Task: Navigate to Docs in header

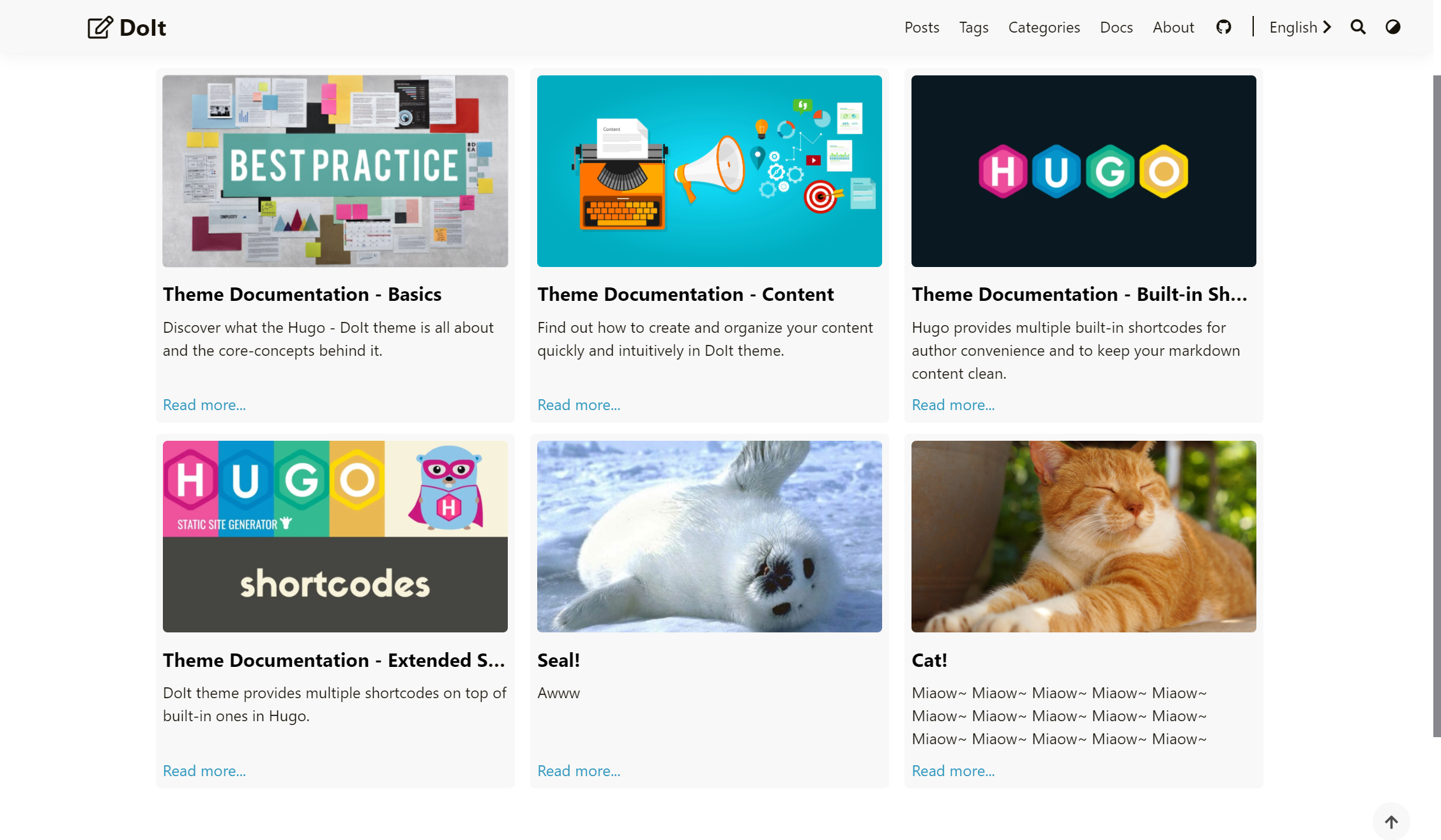Action: point(1116,27)
